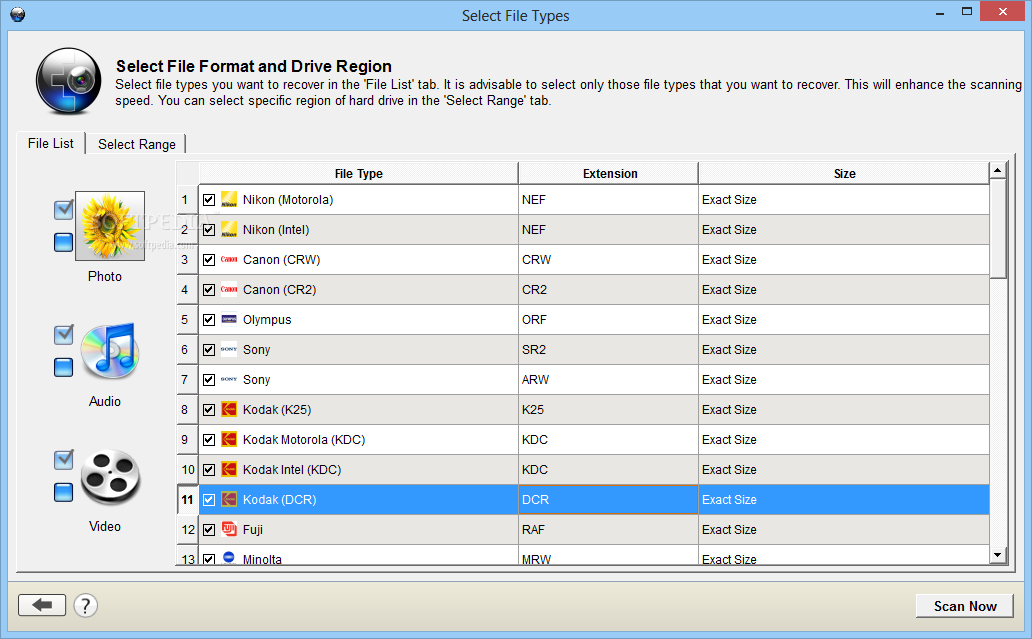Click the app icon in the title bar
The height and width of the screenshot is (639, 1032).
pyautogui.click(x=18, y=14)
